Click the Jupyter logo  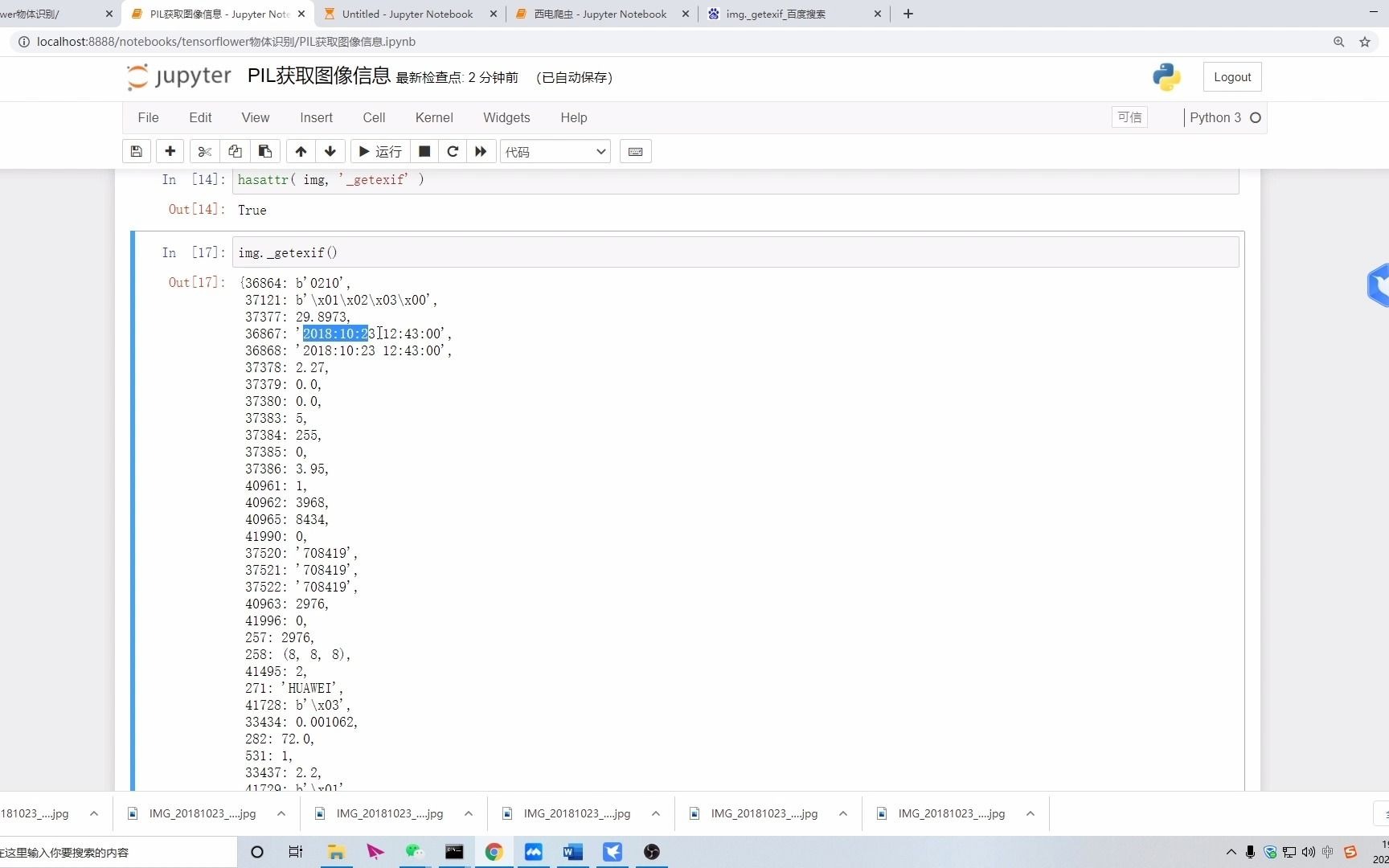coord(178,76)
